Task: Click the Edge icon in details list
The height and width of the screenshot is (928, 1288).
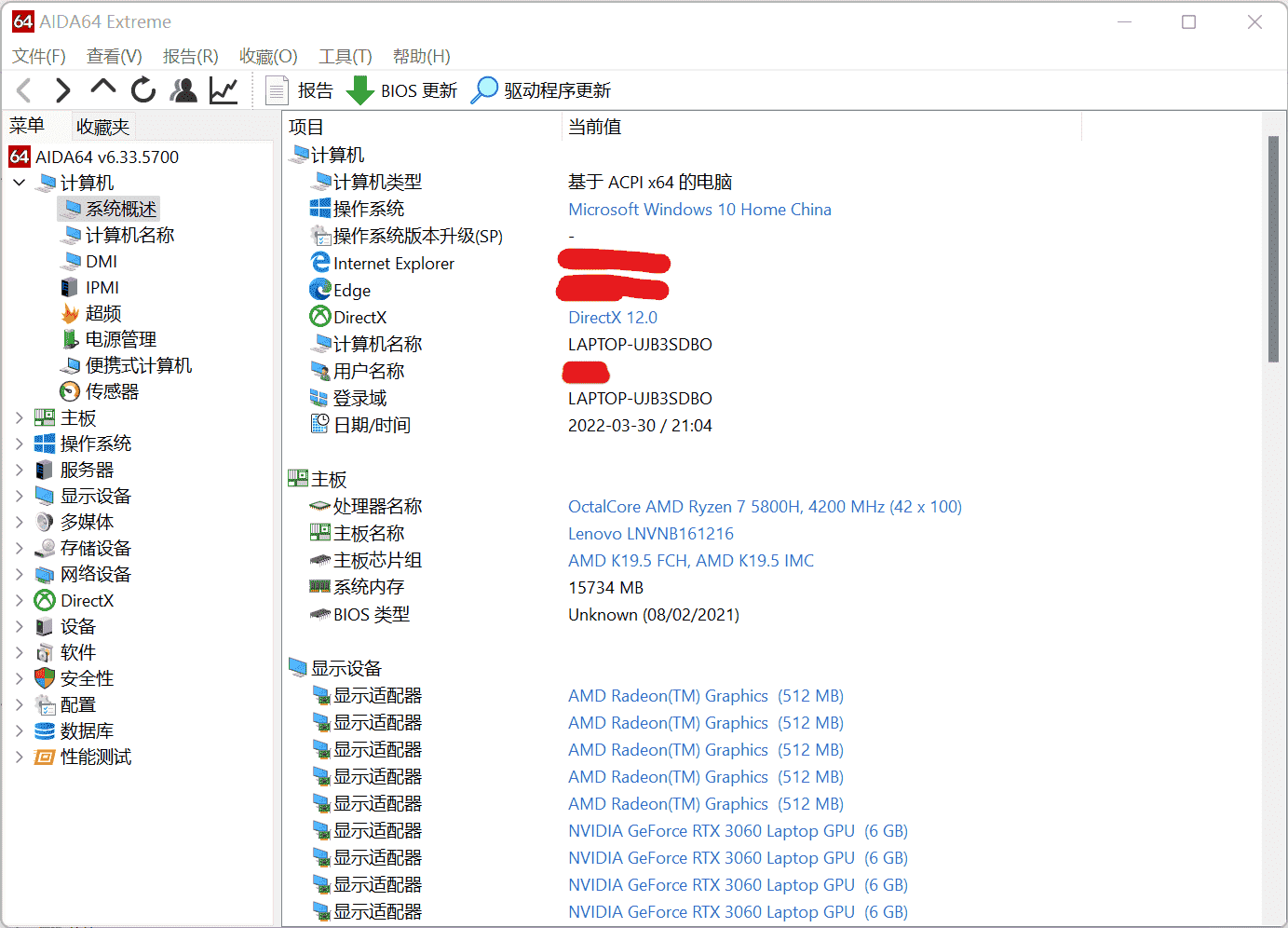Action: coord(320,290)
